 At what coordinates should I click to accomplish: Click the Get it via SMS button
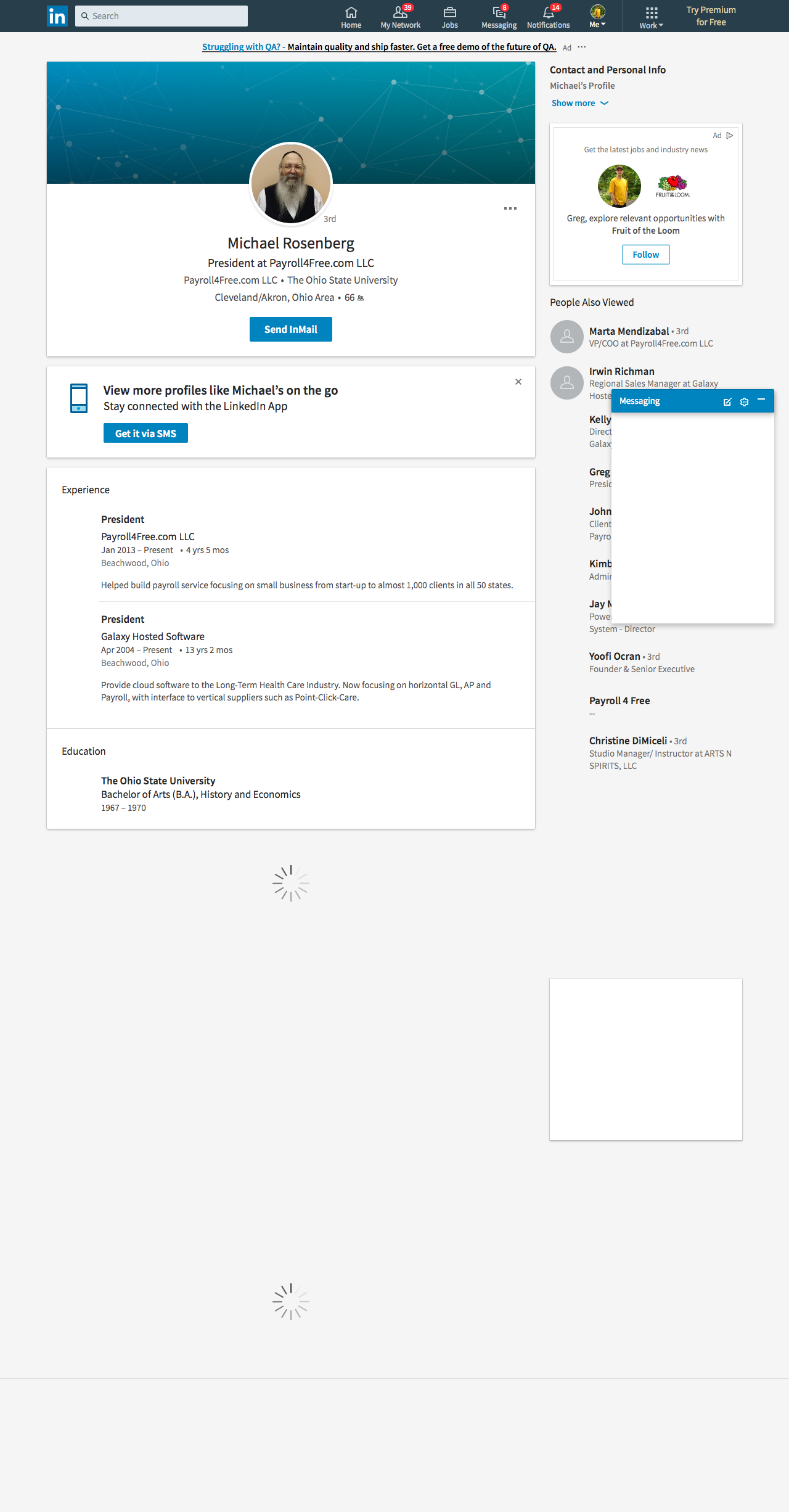click(145, 433)
